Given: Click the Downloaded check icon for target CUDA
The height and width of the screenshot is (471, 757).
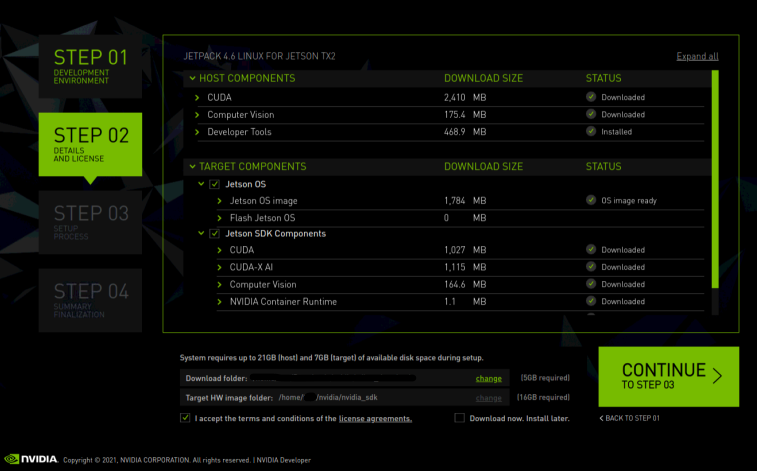Looking at the screenshot, I should coord(591,249).
